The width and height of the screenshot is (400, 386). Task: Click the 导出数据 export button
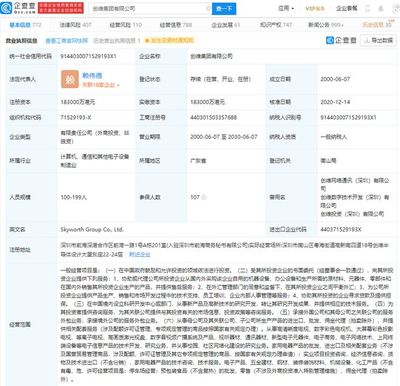(379, 40)
